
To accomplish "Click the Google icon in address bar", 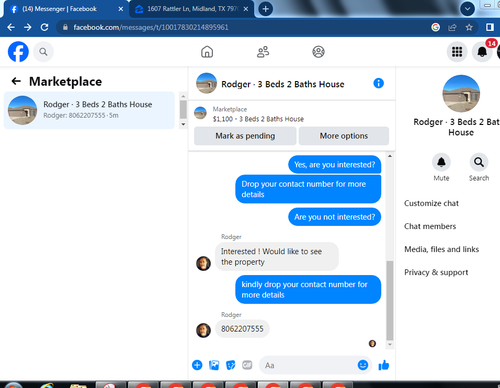I will (x=435, y=27).
